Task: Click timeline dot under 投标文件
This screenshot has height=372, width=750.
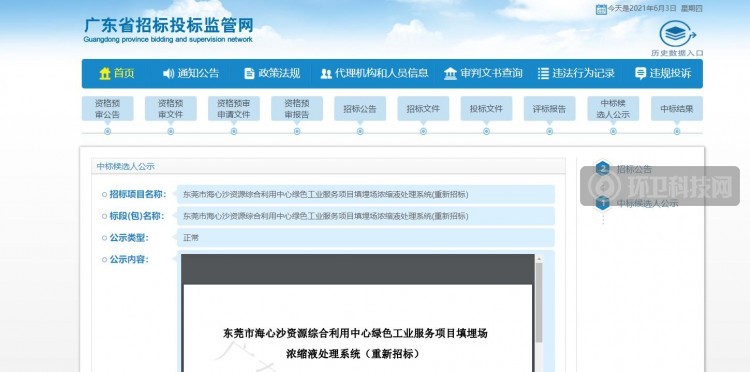Action: (x=486, y=131)
